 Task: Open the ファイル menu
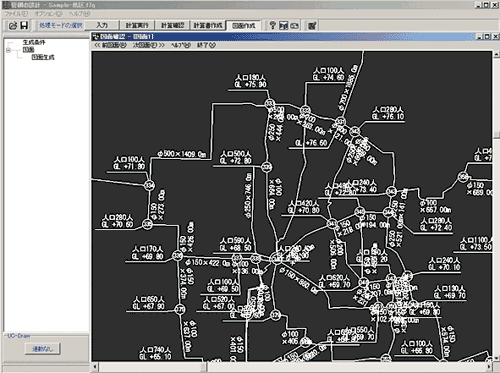pos(16,14)
